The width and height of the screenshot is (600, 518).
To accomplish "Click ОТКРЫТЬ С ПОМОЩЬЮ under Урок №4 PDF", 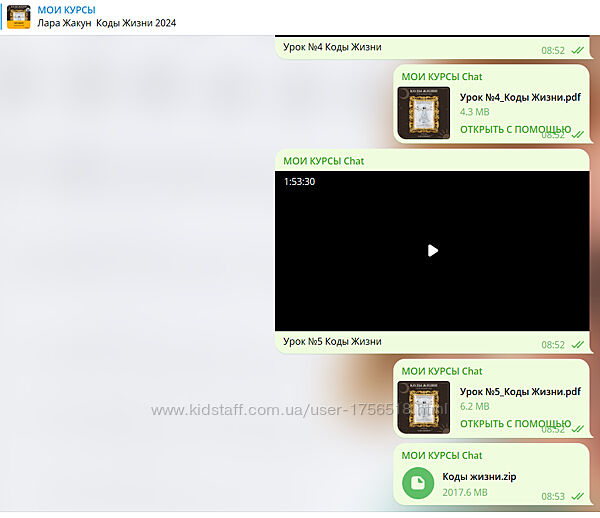I will [x=514, y=130].
